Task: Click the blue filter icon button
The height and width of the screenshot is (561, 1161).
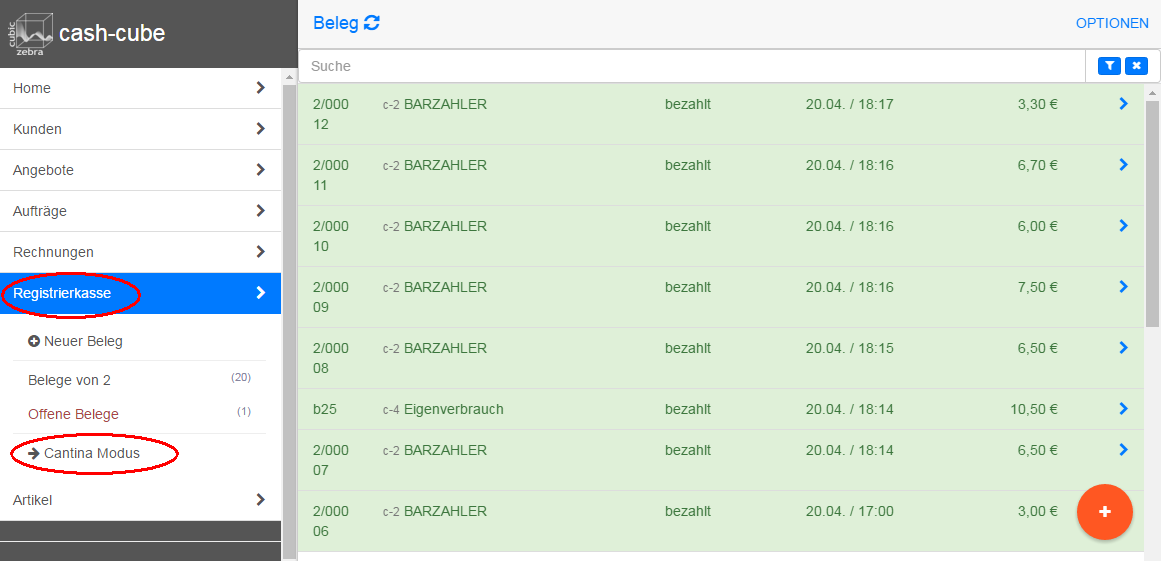Action: point(1109,66)
